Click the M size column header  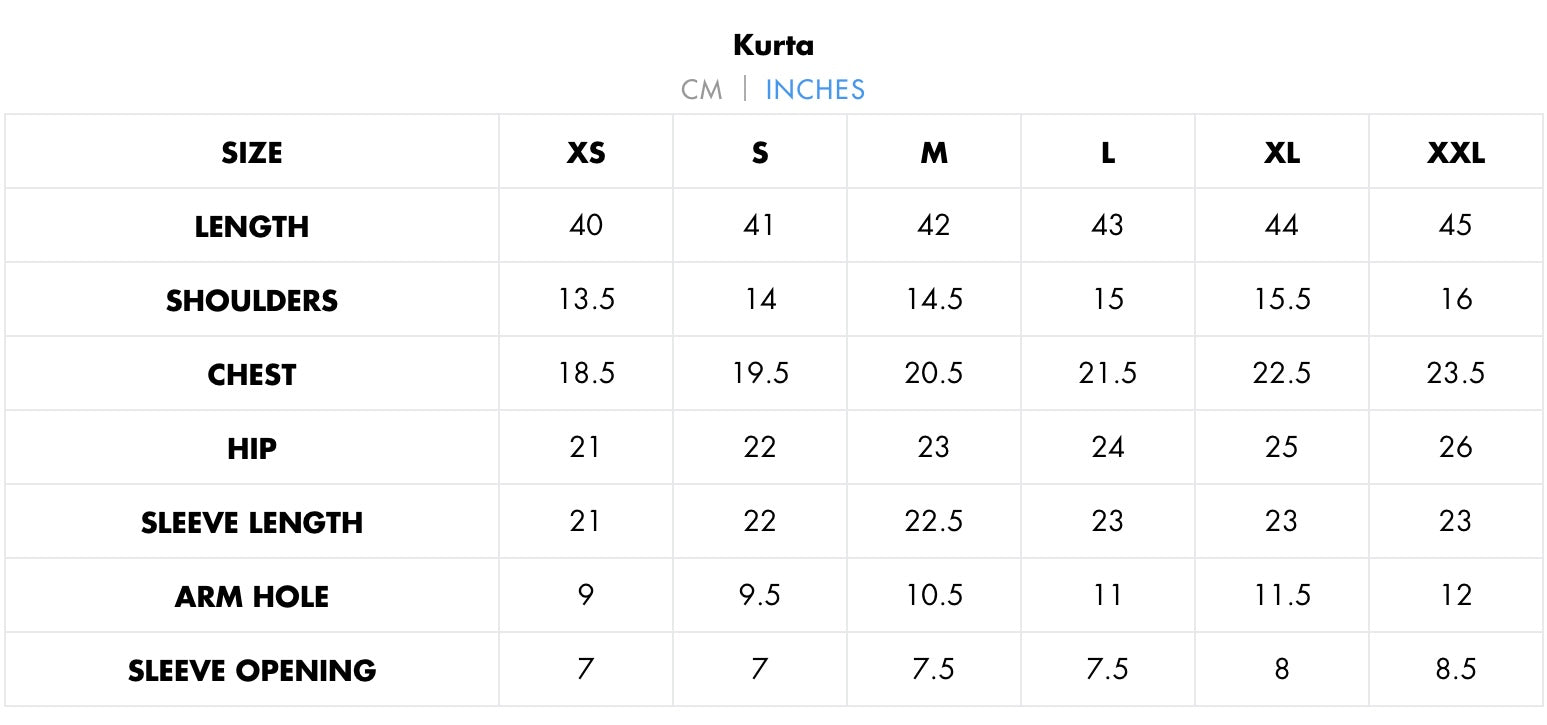[933, 153]
